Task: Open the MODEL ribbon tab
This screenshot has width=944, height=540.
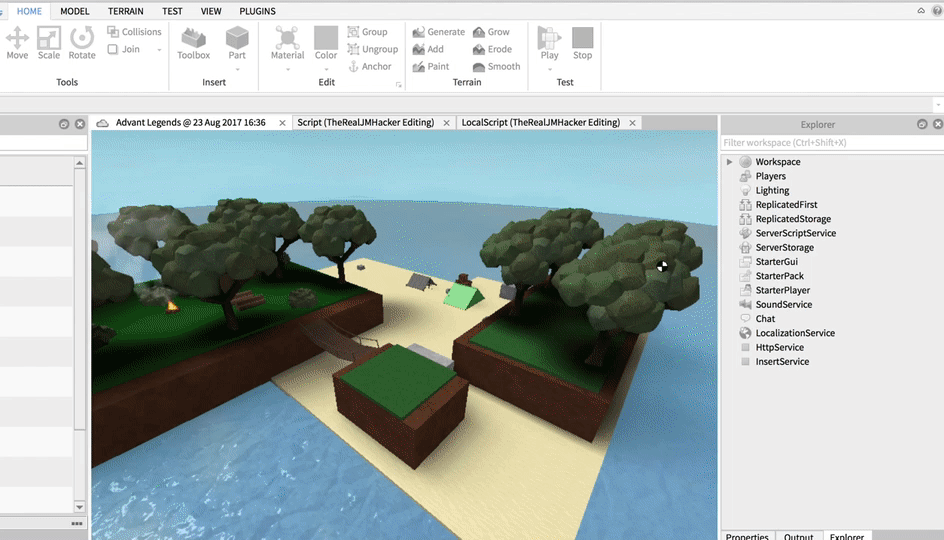Action: 75,11
